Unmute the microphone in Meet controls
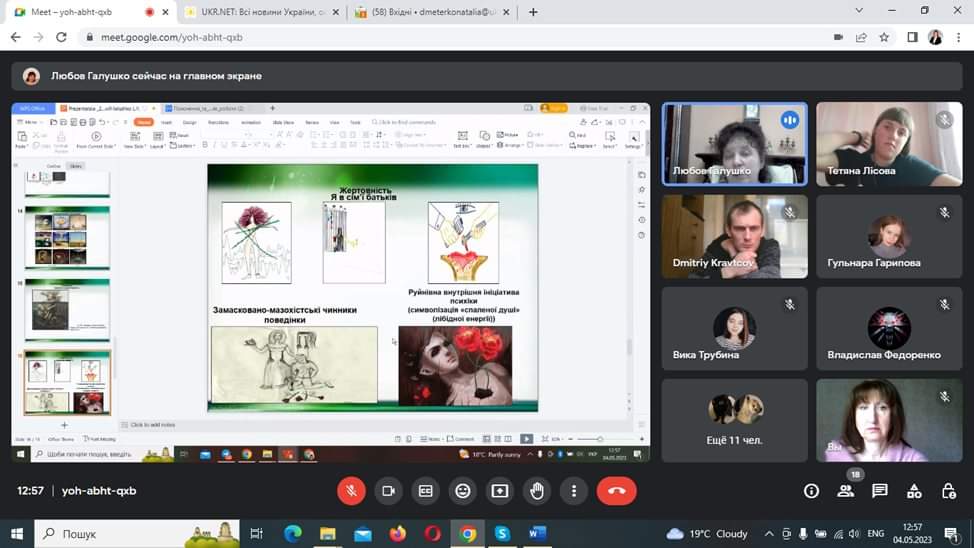 350,491
